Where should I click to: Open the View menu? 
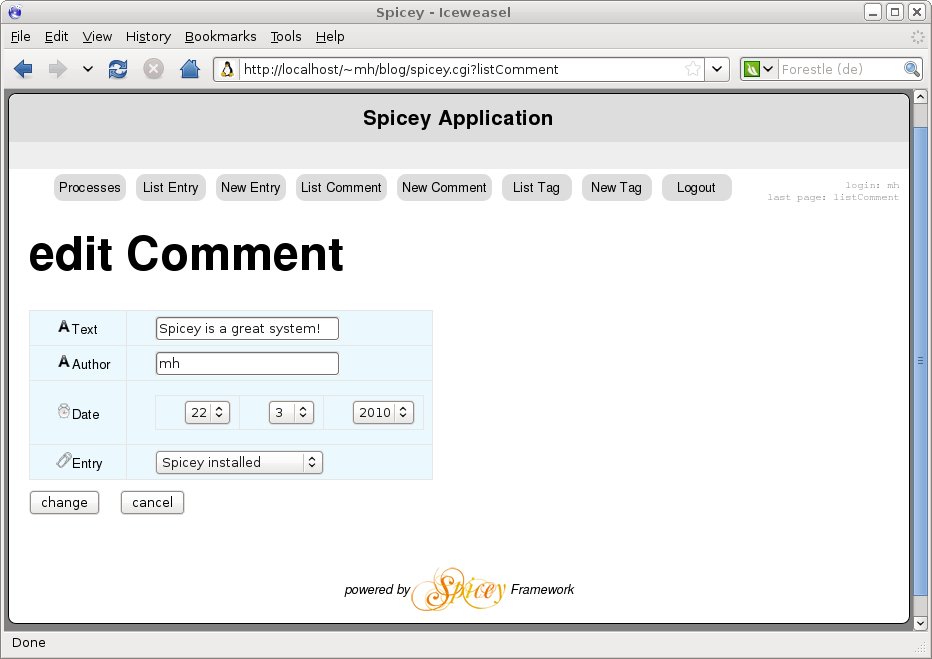97,37
